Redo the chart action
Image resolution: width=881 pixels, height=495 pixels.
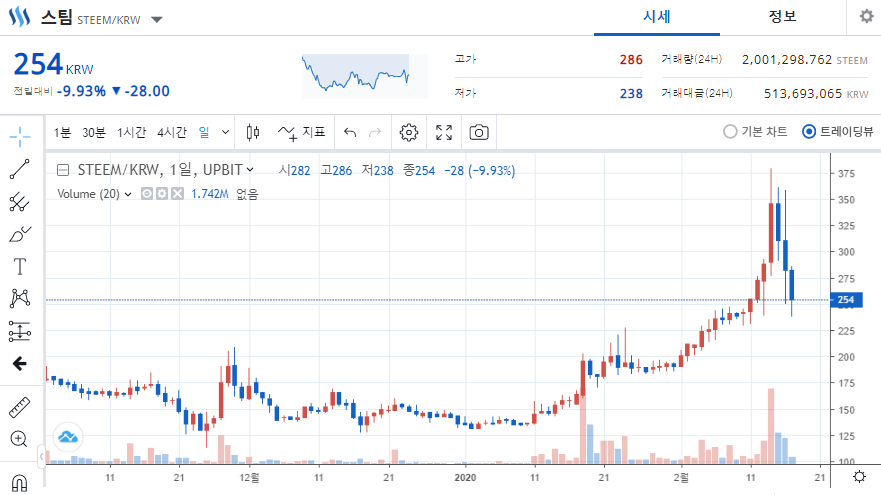click(x=375, y=133)
